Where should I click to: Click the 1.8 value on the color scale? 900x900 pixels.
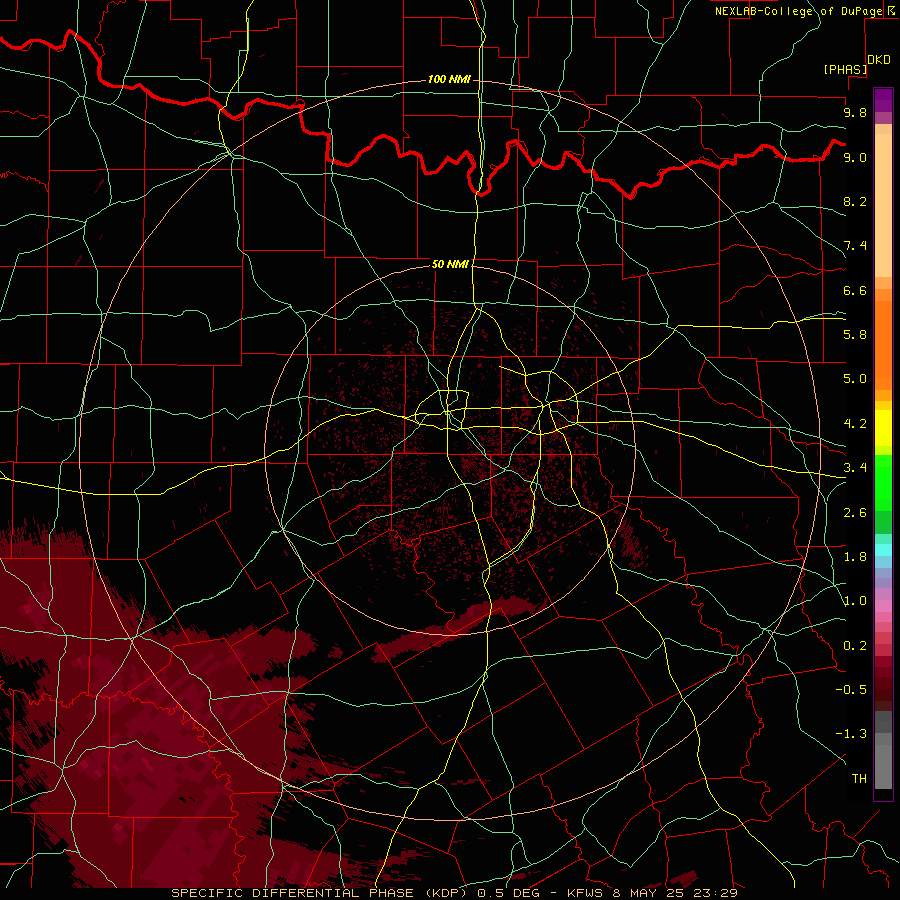855,557
